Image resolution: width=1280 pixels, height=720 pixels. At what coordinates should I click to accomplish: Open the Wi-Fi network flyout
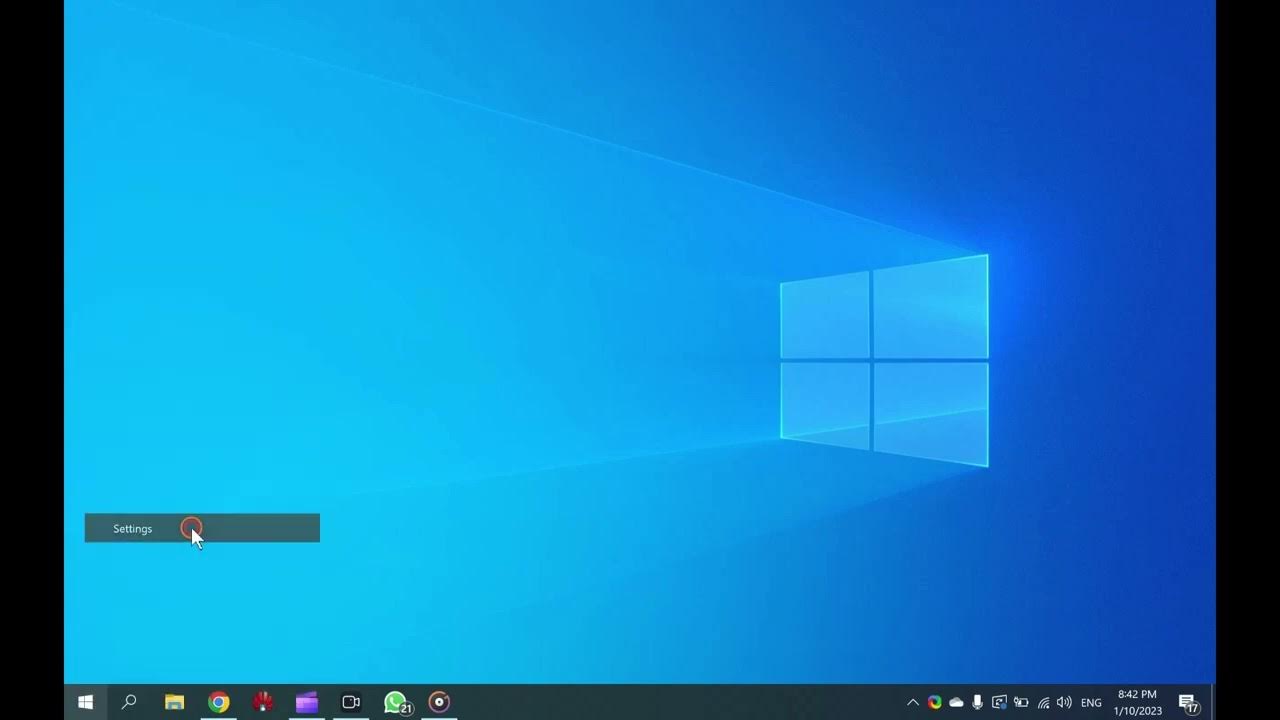click(x=1043, y=703)
